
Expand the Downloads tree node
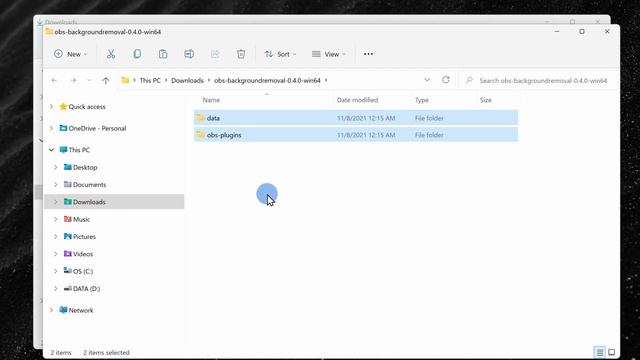point(56,202)
